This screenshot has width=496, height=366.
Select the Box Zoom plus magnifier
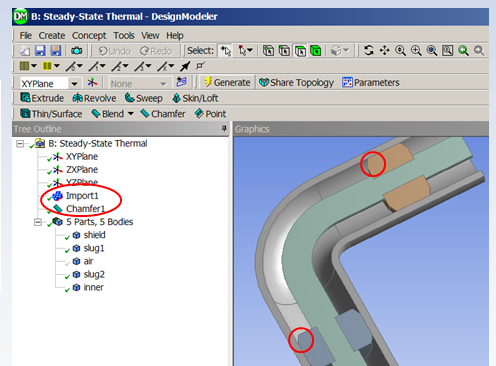point(416,51)
